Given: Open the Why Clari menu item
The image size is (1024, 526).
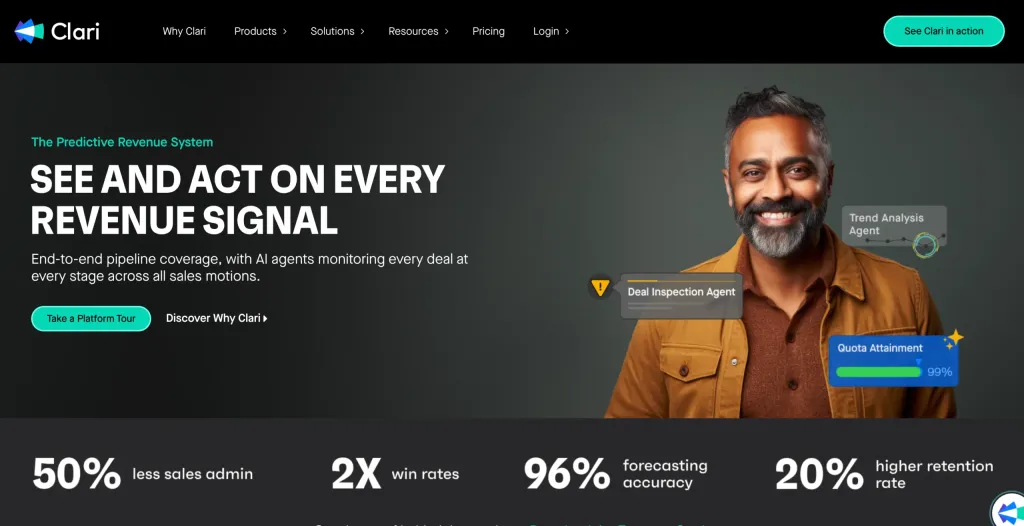Looking at the screenshot, I should 184,31.
